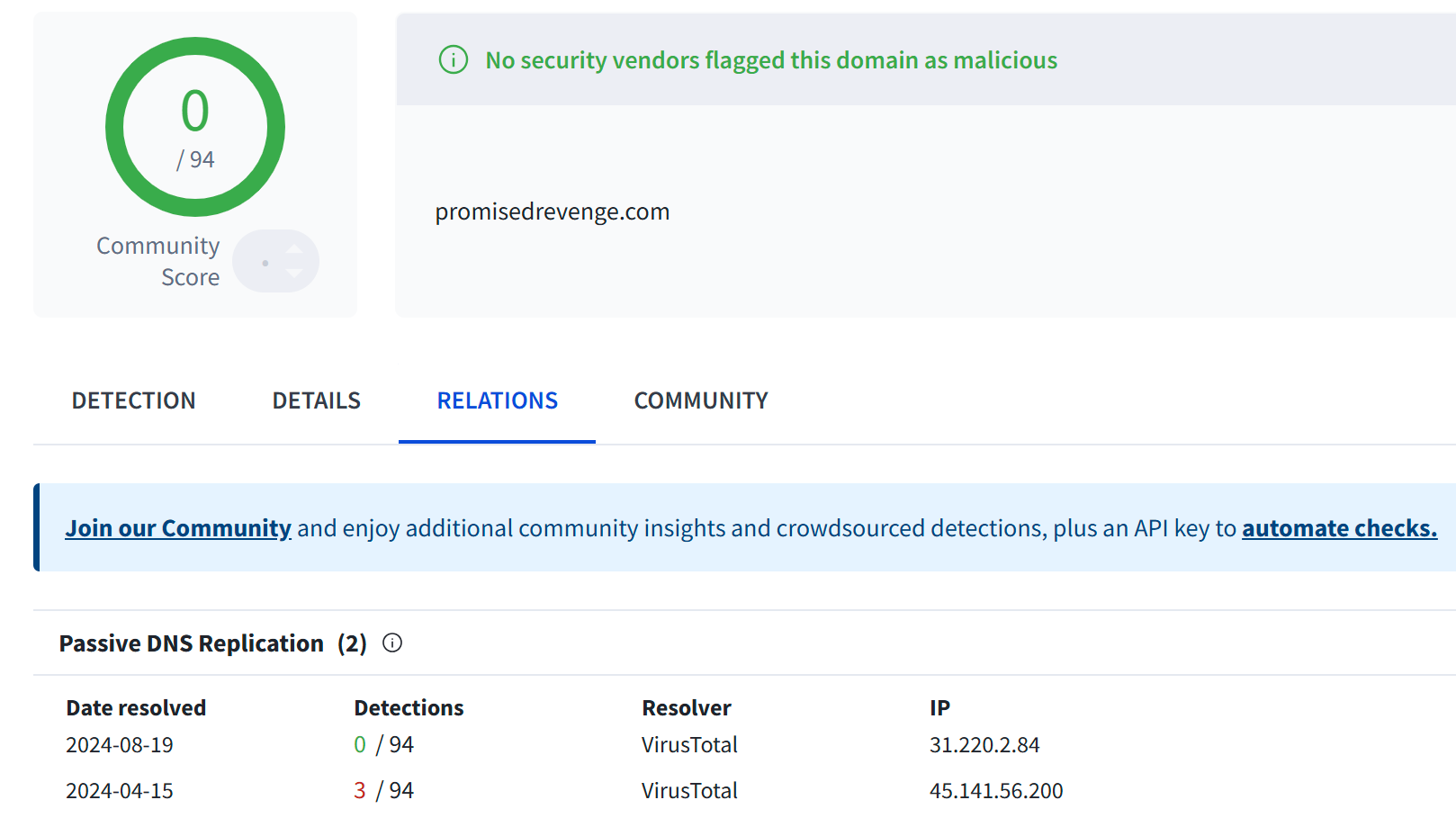This screenshot has width=1456, height=836.
Task: Follow the Join our Community link
Action: pos(178,528)
